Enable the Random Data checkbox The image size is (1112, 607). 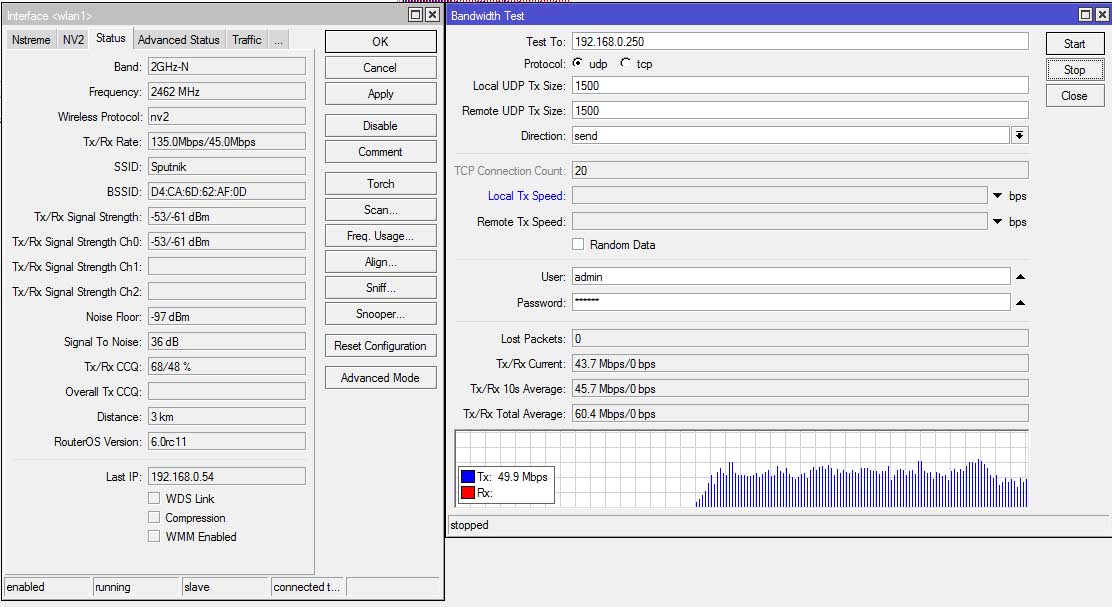578,244
